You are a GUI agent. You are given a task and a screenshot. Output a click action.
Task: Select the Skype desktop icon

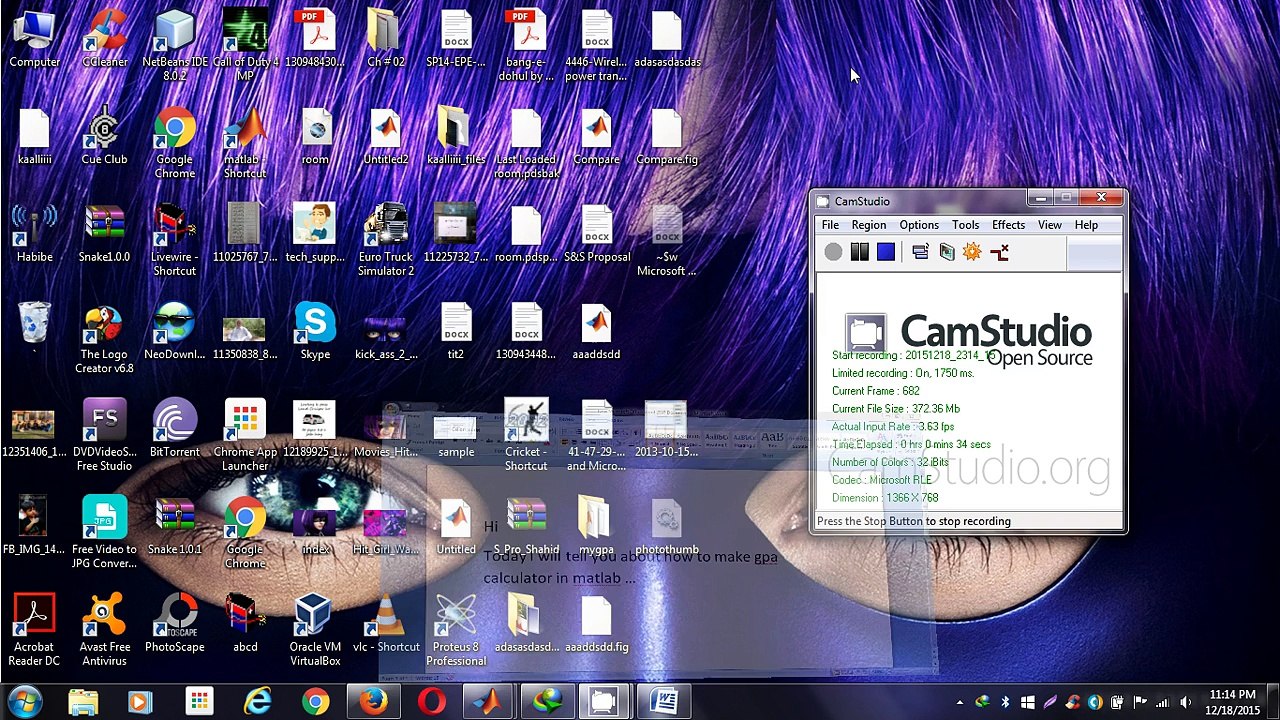point(315,332)
